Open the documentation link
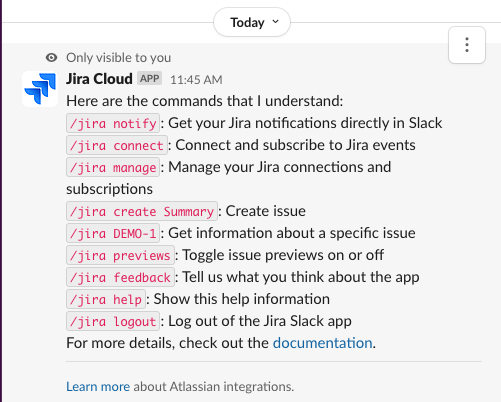 coord(322,343)
